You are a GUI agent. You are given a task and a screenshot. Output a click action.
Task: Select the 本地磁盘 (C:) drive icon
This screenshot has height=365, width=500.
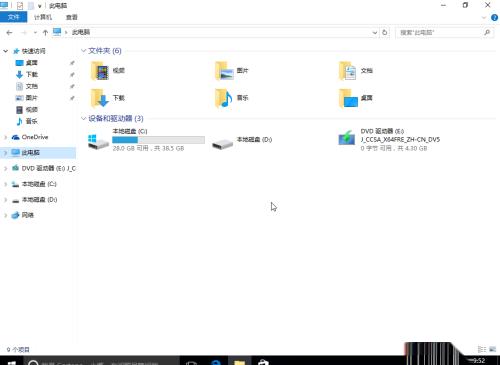click(x=98, y=141)
